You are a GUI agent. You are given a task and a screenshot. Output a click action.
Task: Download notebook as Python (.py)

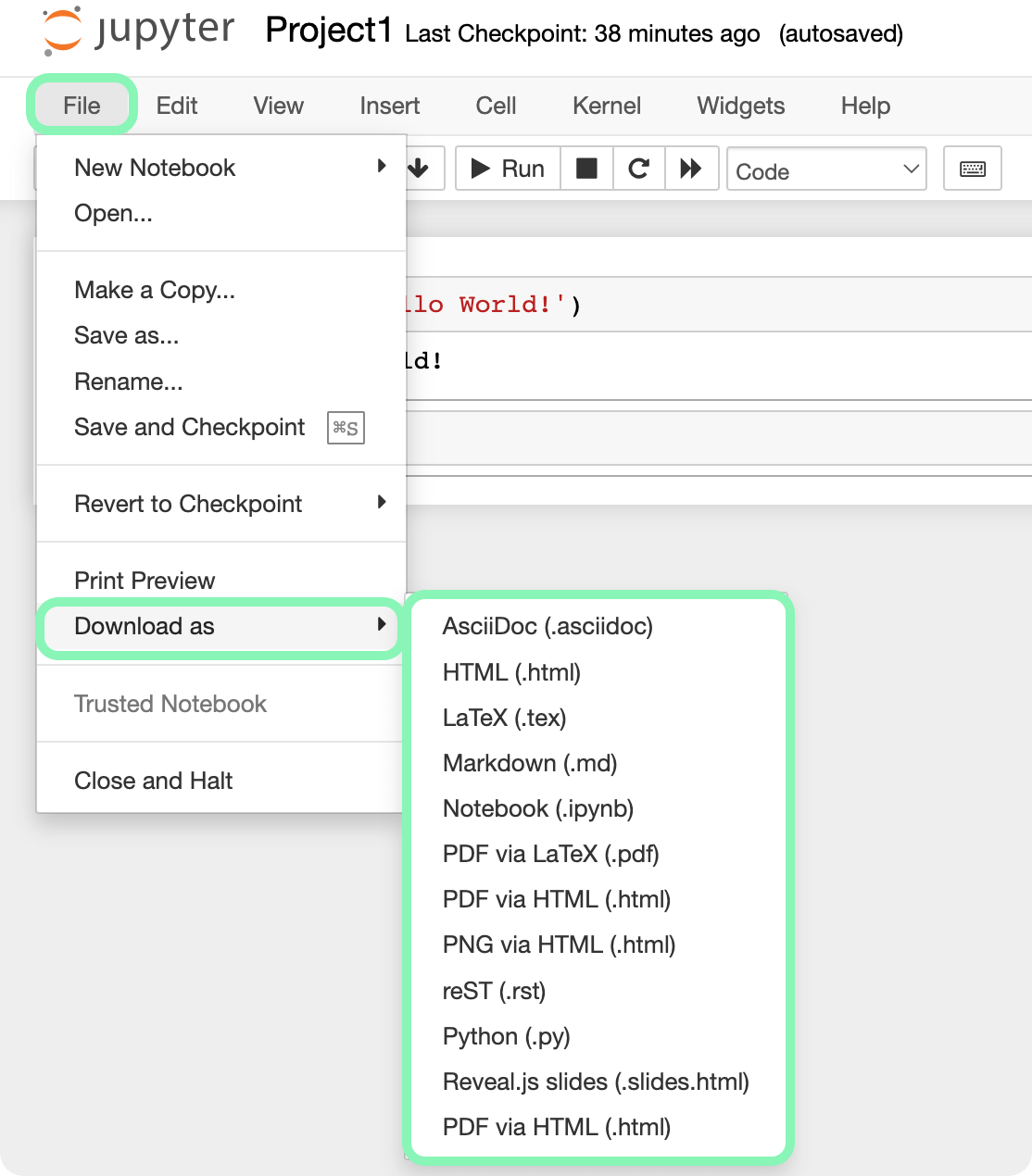(x=506, y=1036)
